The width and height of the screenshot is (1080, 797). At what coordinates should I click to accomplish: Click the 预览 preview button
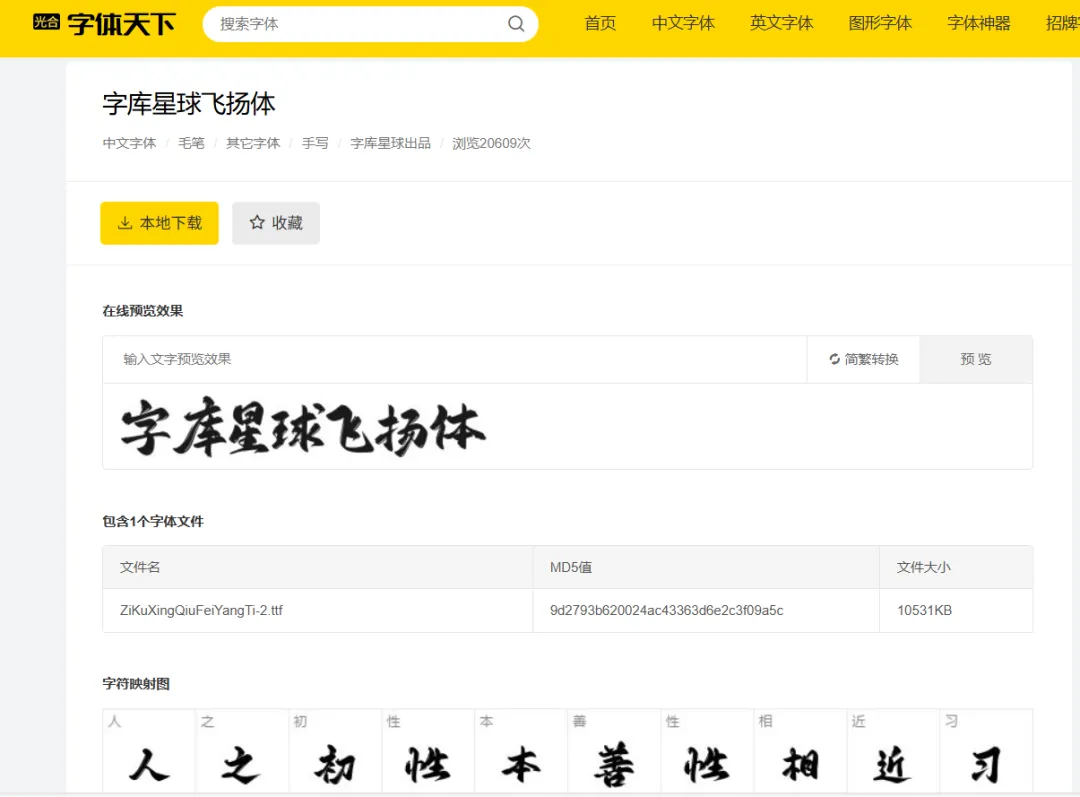pyautogui.click(x=976, y=360)
